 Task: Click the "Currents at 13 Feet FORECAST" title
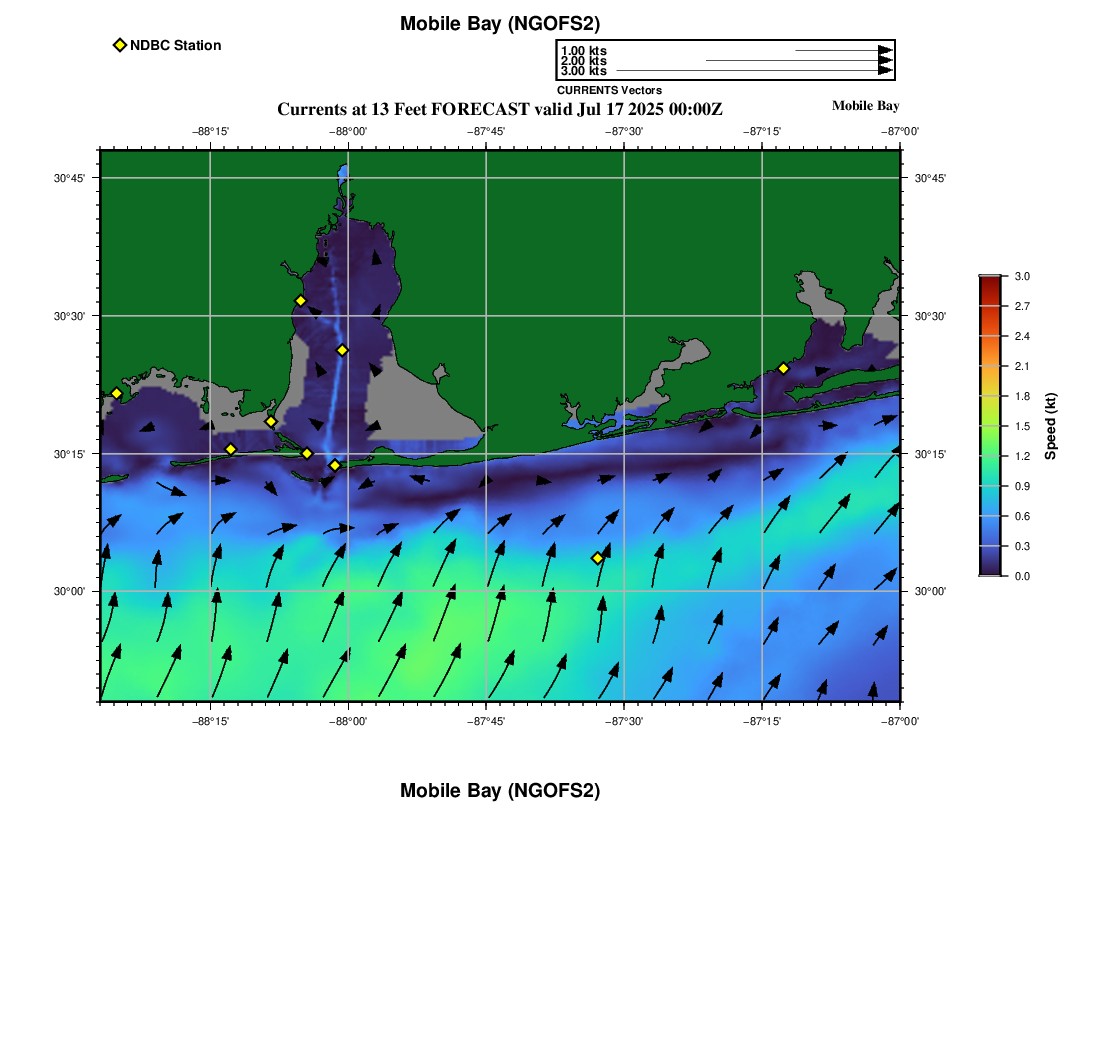[x=499, y=108]
